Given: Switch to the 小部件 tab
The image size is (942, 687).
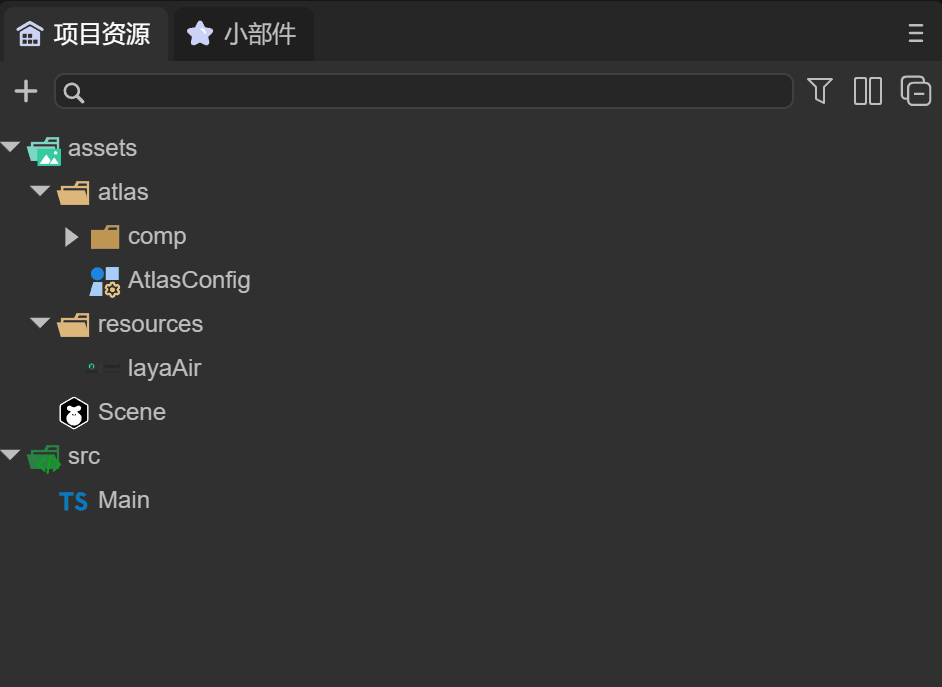Looking at the screenshot, I should pos(245,34).
